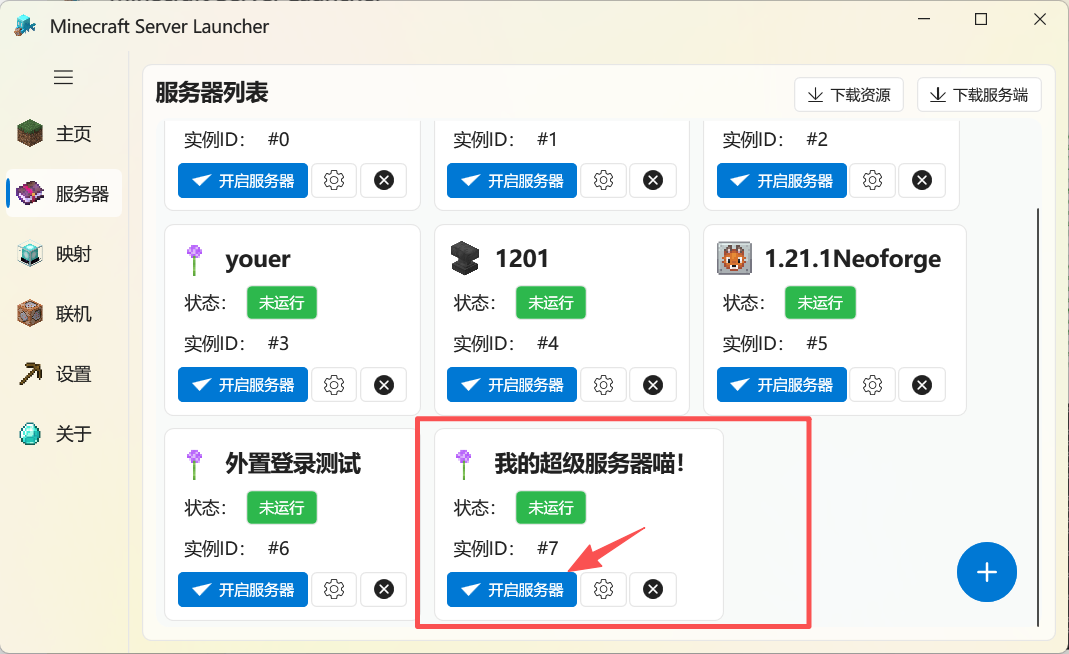Click the blue plus add-server button
This screenshot has width=1069, height=654.
986,572
